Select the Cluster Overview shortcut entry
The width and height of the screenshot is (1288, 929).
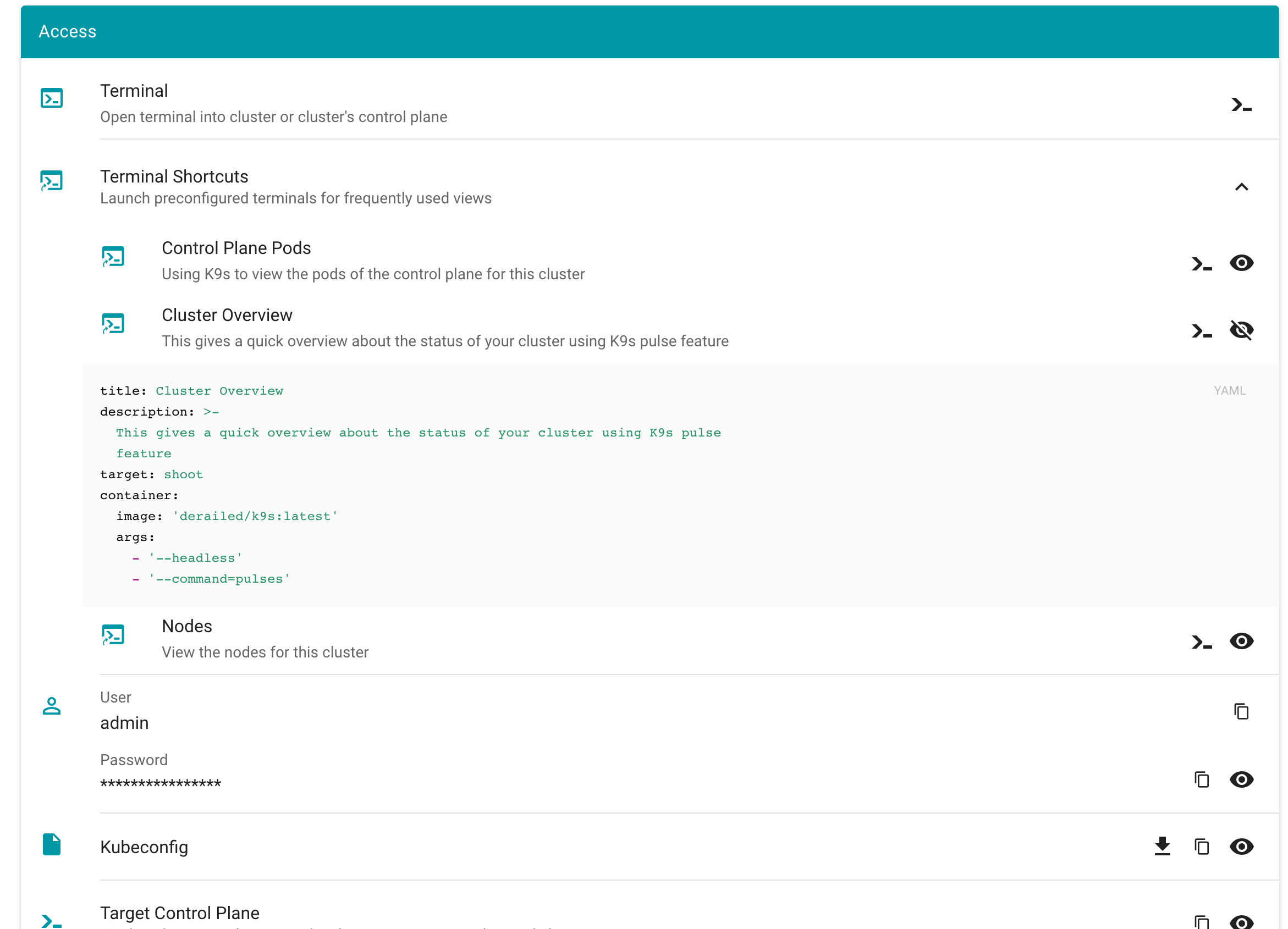(227, 316)
